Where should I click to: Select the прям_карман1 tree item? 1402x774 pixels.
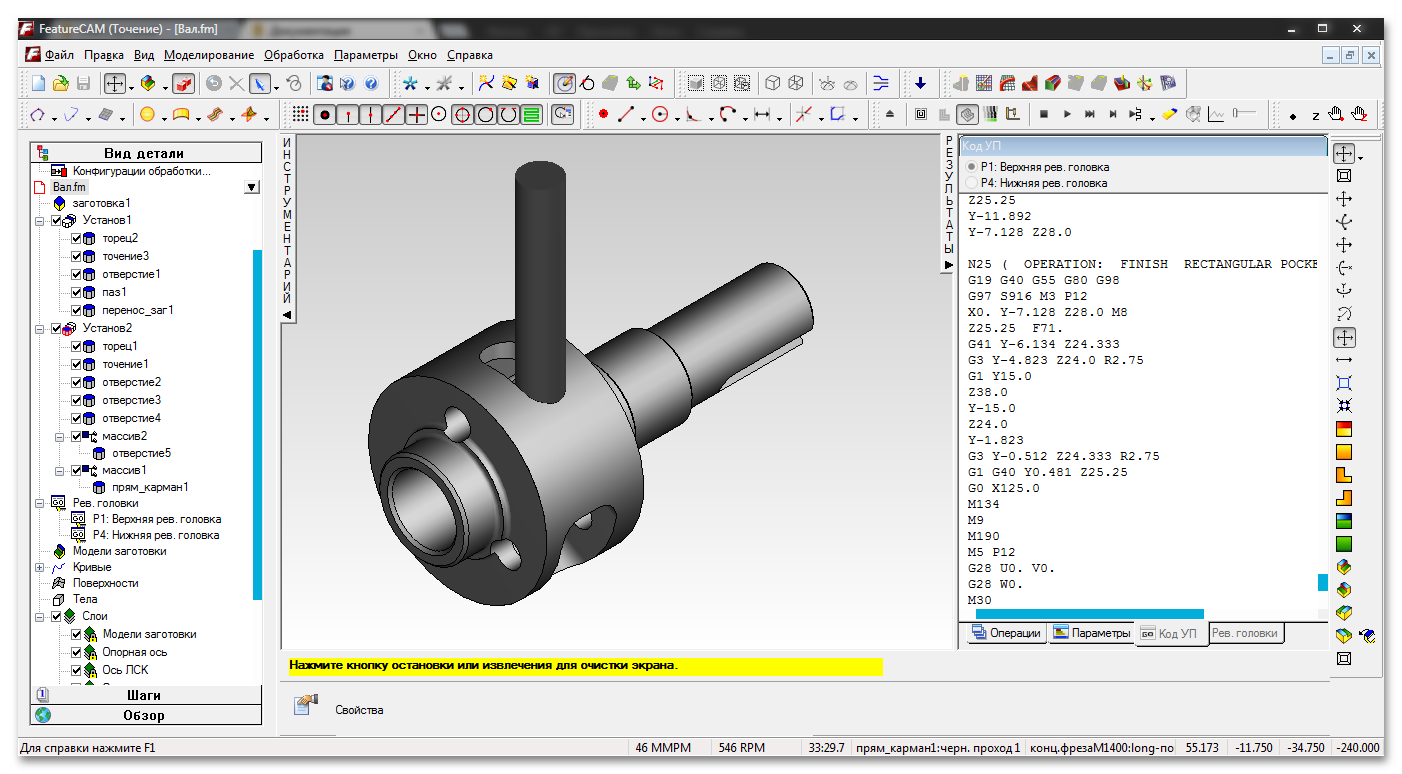click(150, 487)
